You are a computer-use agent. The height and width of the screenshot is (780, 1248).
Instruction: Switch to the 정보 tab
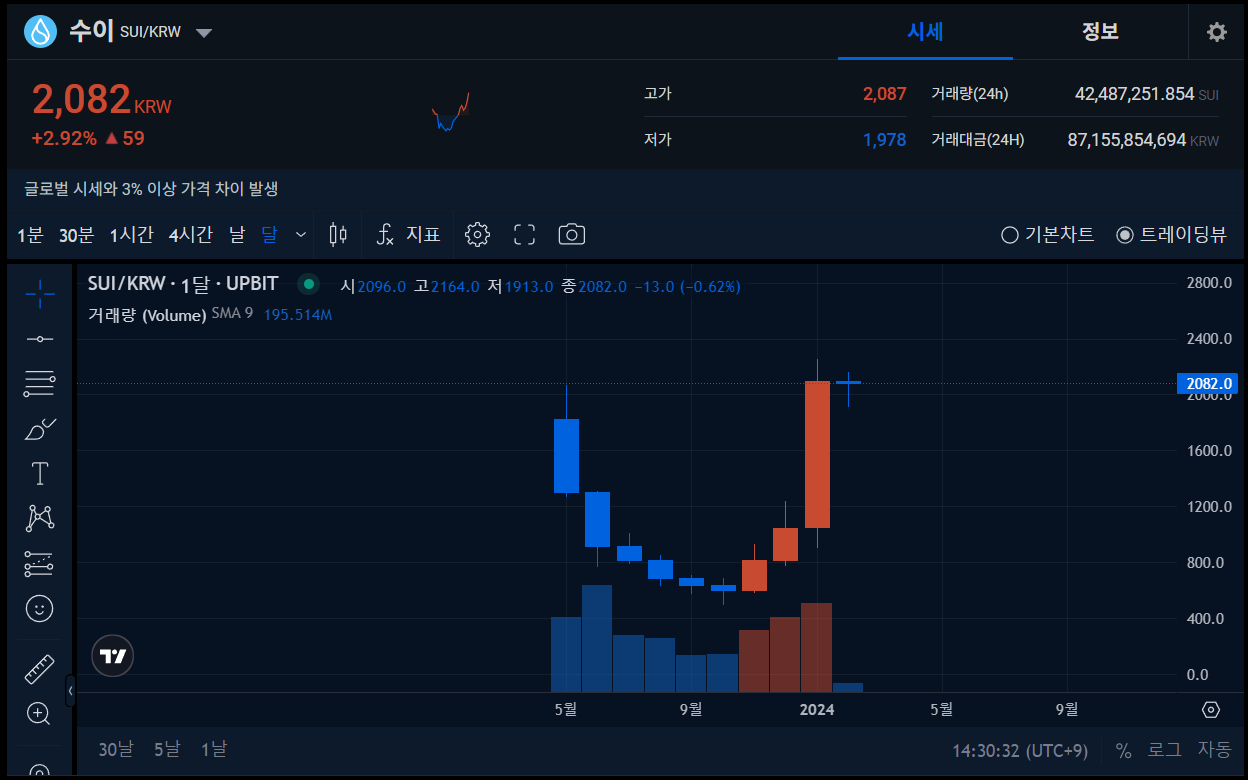[1100, 31]
